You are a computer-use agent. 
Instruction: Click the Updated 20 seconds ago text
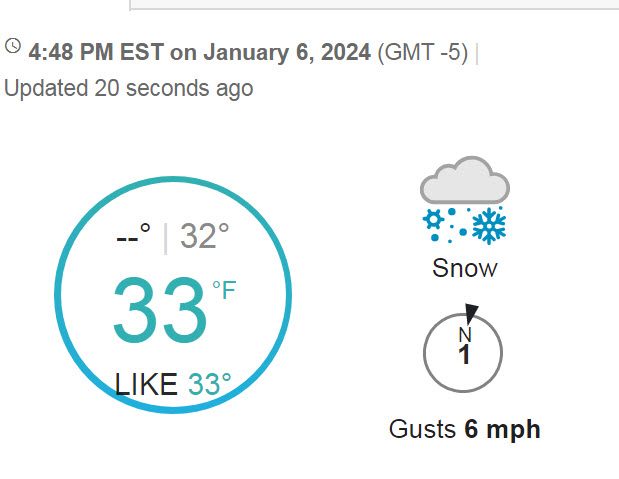129,88
